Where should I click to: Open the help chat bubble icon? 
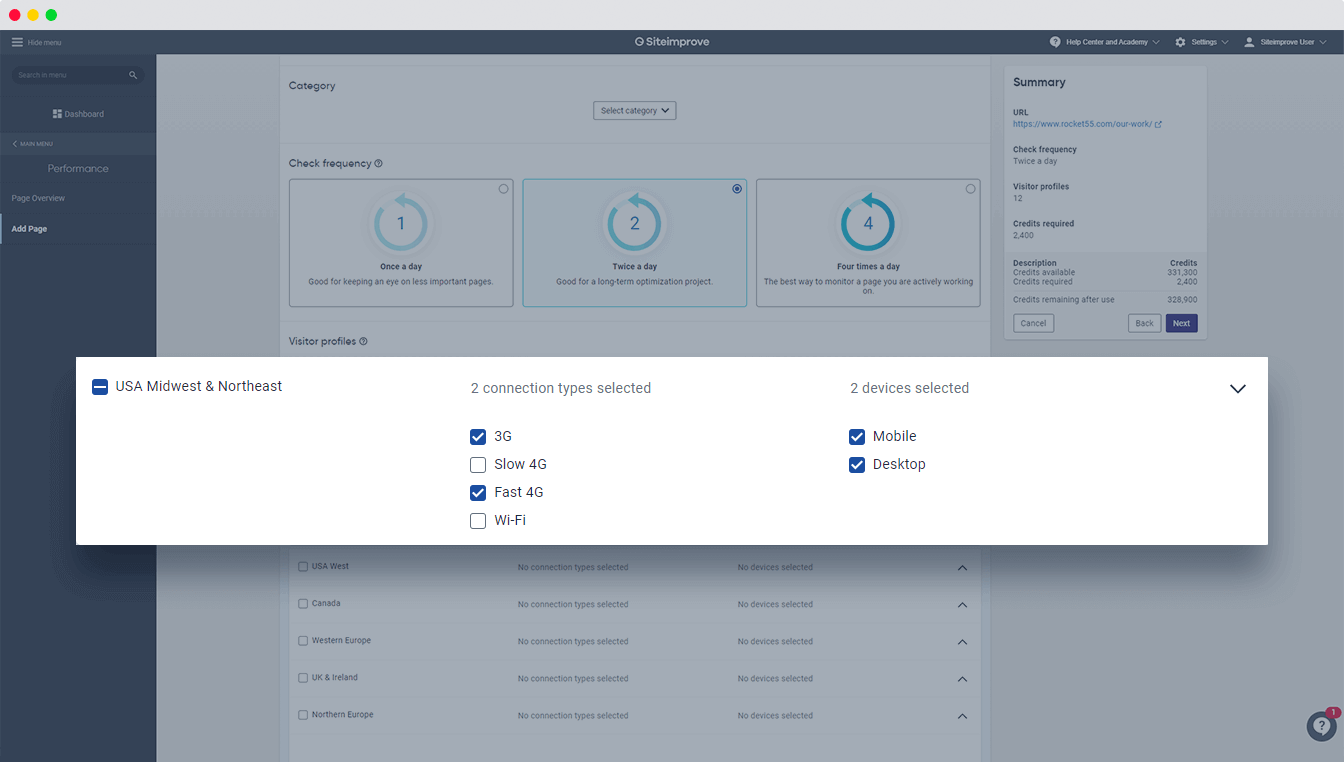[1321, 726]
